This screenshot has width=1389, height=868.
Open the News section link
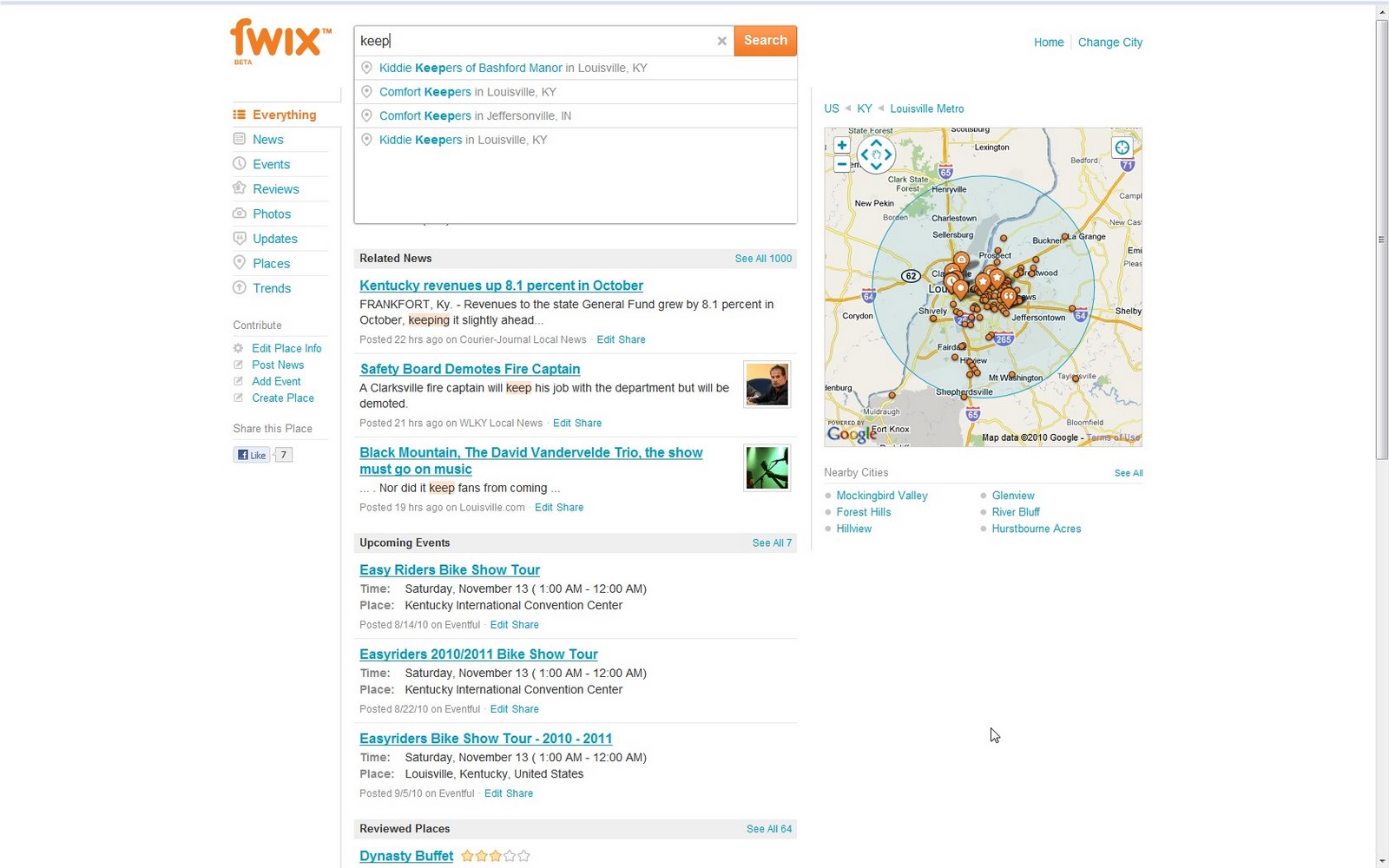point(268,140)
